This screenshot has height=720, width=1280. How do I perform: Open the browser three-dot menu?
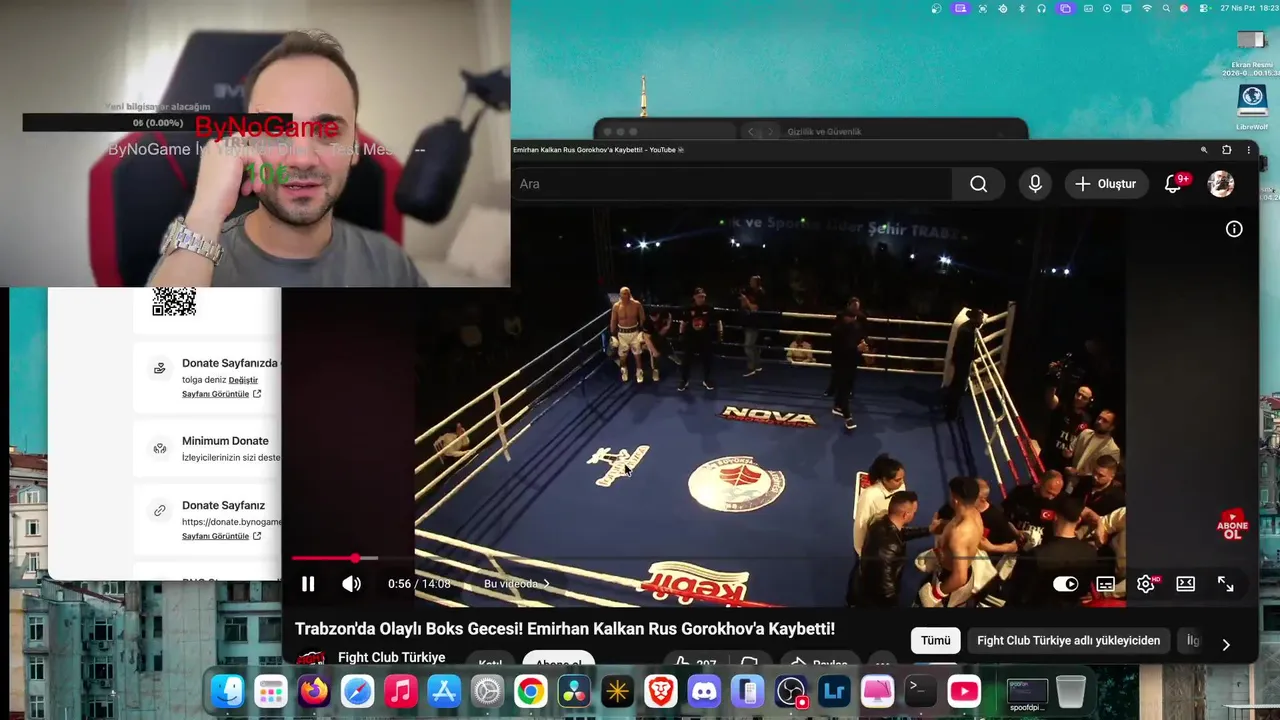tap(1248, 150)
